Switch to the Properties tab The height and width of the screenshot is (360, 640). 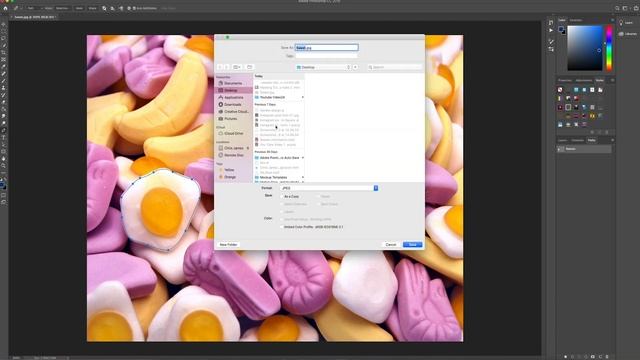(565, 80)
